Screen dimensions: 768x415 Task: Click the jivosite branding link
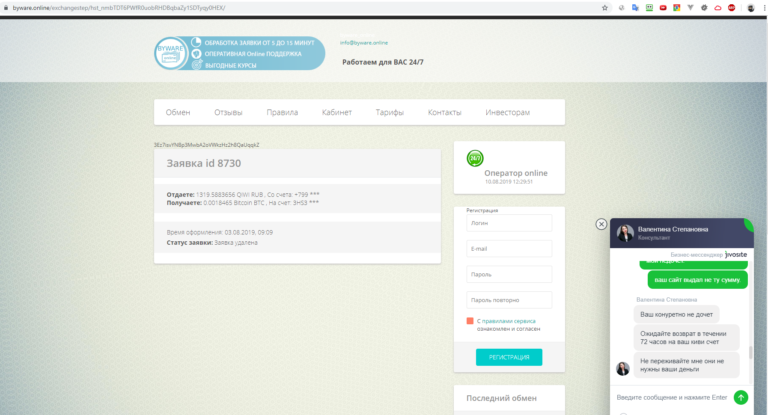coord(736,254)
